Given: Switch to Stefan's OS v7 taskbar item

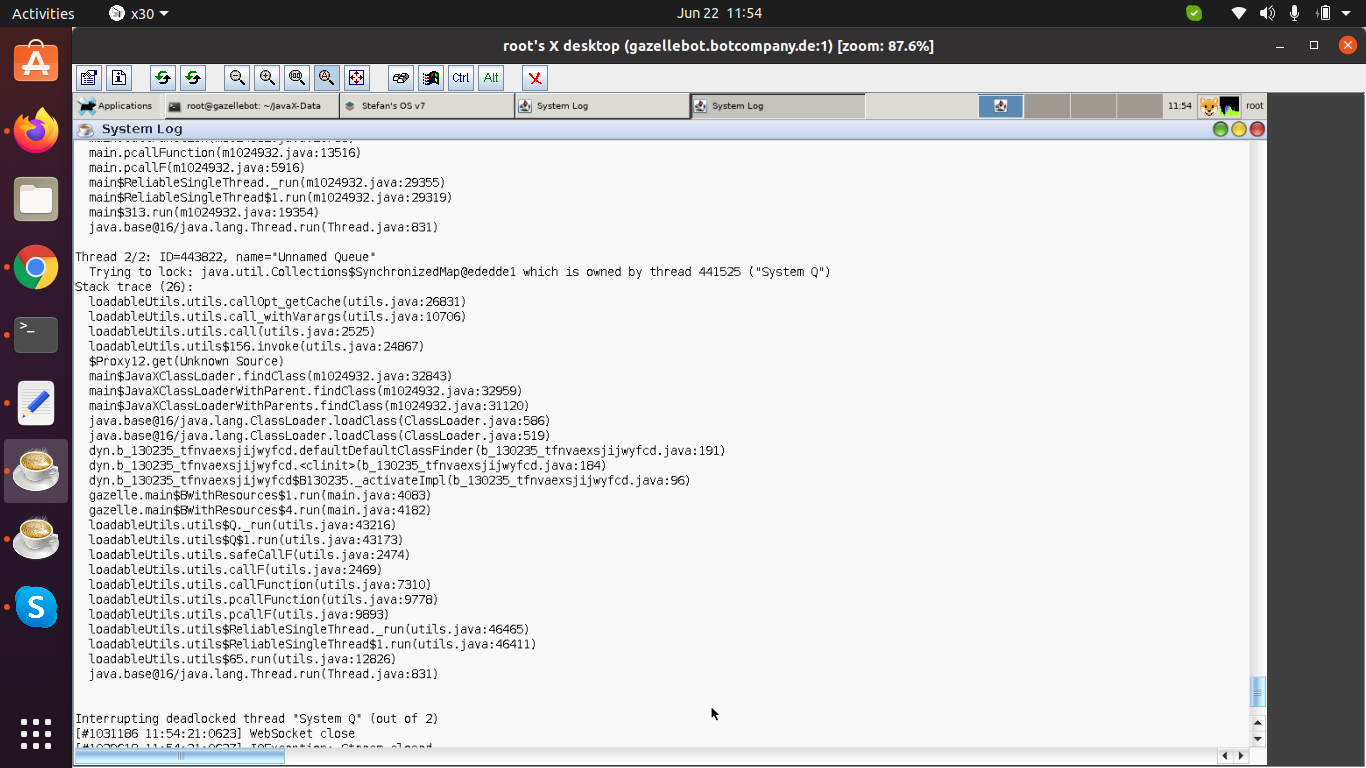Looking at the screenshot, I should pos(425,106).
